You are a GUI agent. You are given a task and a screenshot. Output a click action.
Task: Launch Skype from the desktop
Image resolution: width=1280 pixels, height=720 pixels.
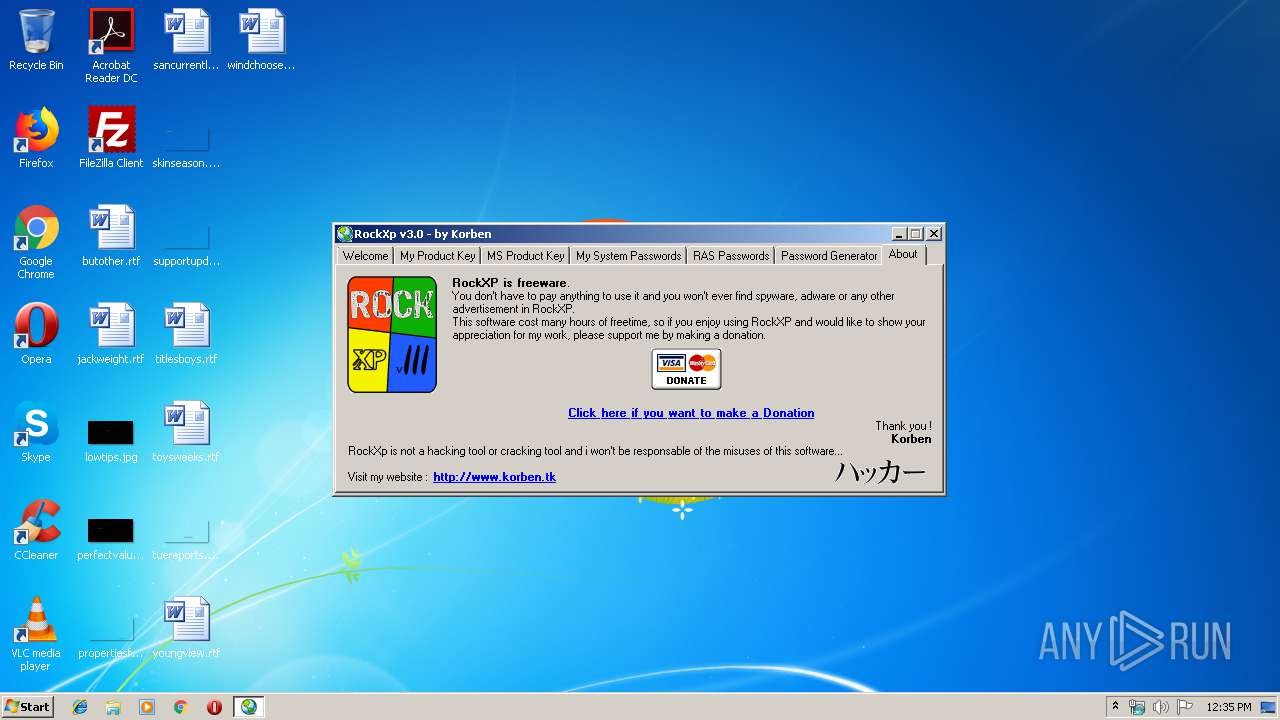(x=36, y=432)
